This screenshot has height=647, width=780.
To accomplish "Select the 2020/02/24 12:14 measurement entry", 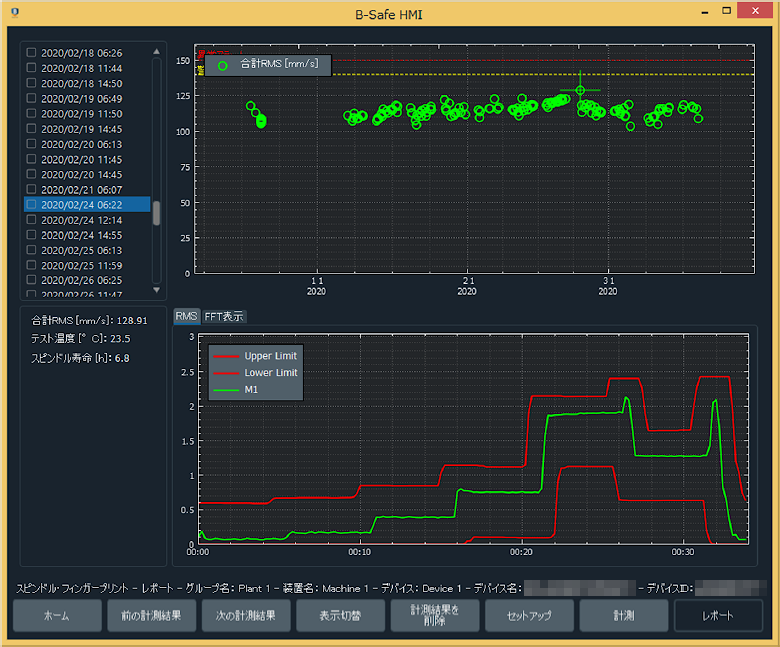I will [x=87, y=220].
